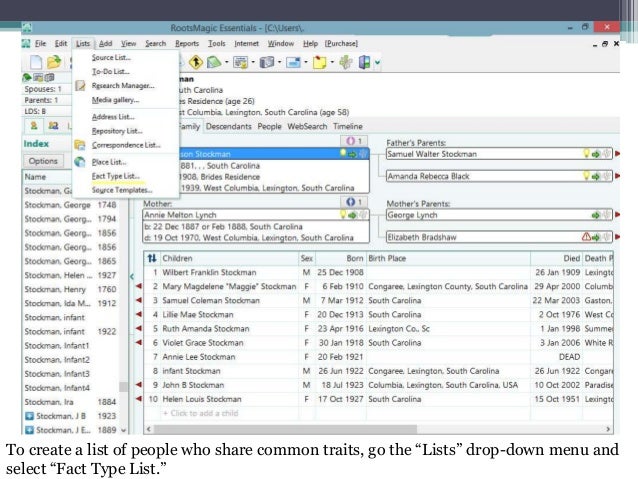Click lightbulb icon on Annie Melton Lynch
The height and width of the screenshot is (479, 638).
click(343, 214)
